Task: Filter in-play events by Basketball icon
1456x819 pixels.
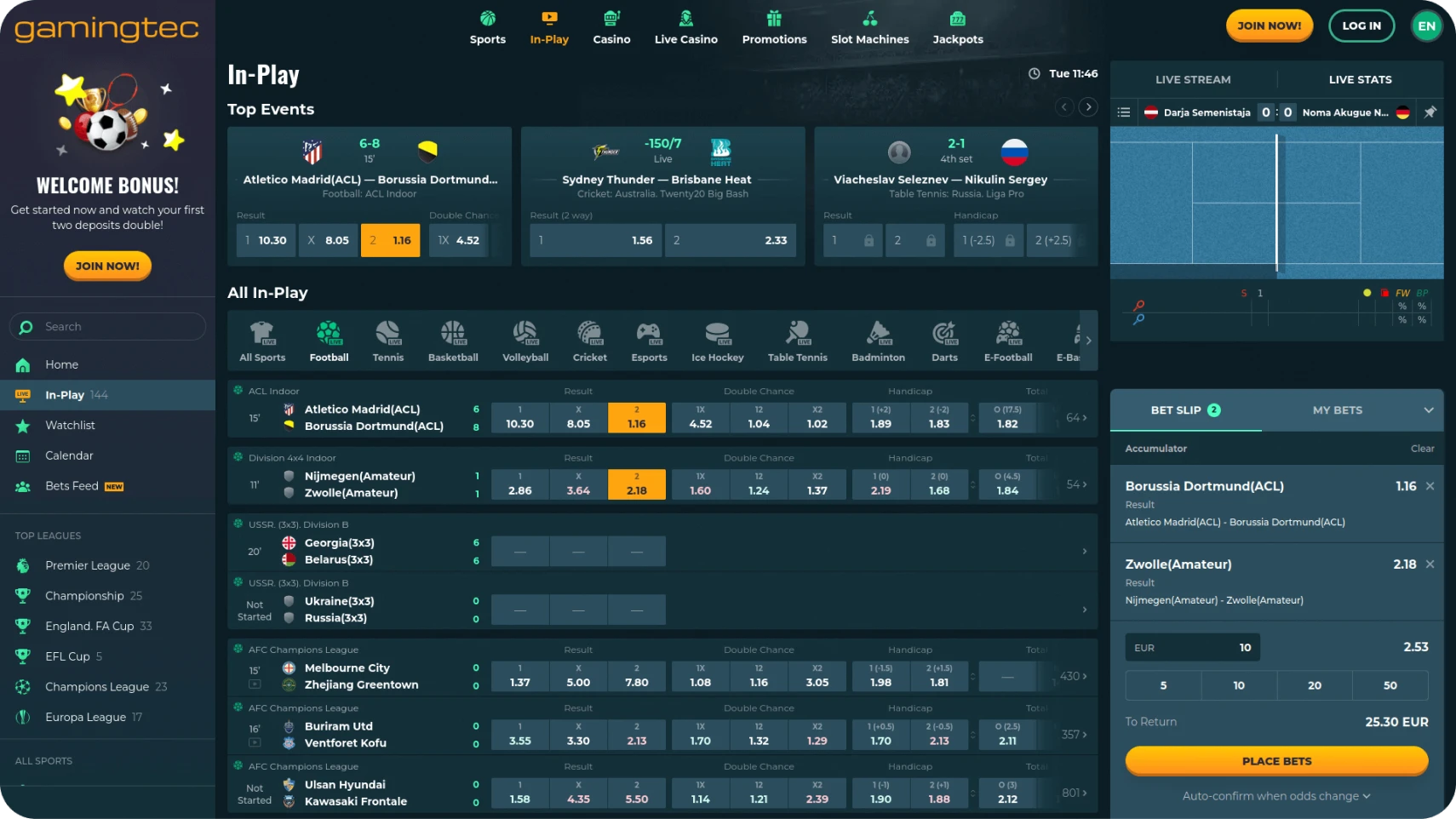Action: pos(453,333)
